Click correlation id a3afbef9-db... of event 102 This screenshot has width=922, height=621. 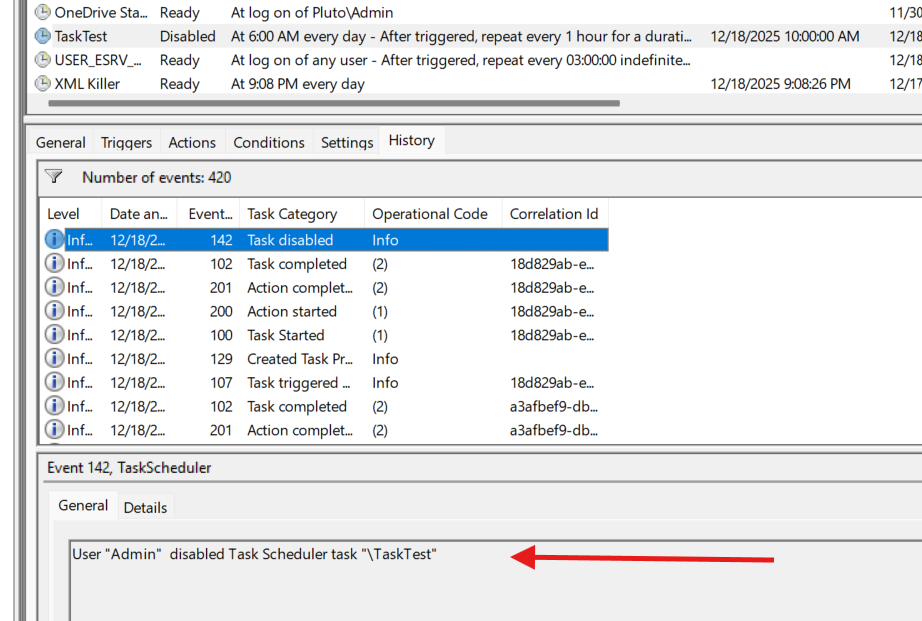[553, 406]
